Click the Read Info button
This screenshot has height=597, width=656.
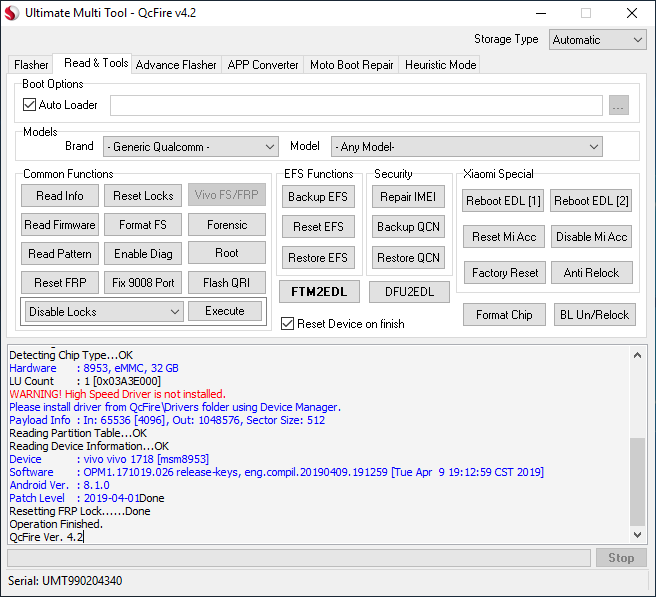click(x=60, y=195)
